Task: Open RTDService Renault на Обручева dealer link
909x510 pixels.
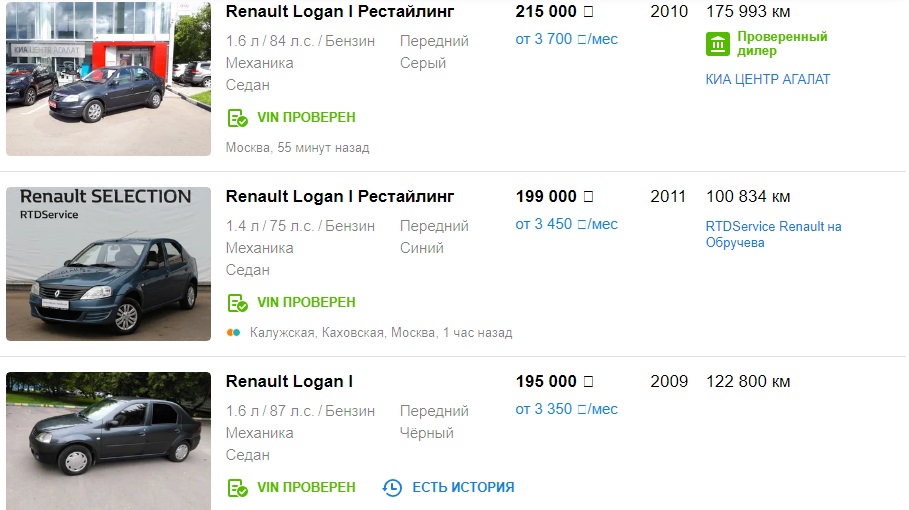Action: click(x=773, y=234)
